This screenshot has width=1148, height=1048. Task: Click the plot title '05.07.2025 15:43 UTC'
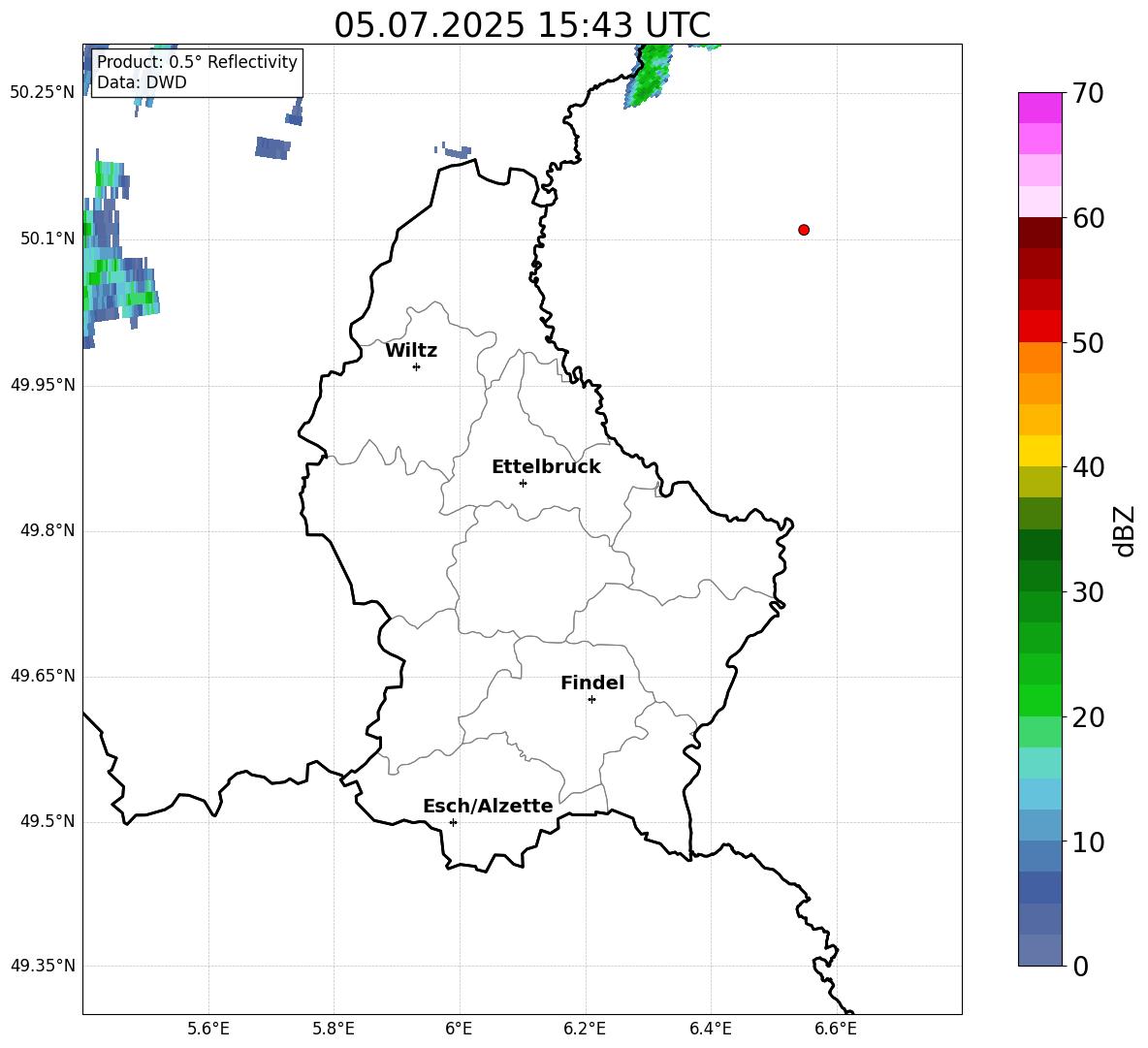(x=522, y=25)
